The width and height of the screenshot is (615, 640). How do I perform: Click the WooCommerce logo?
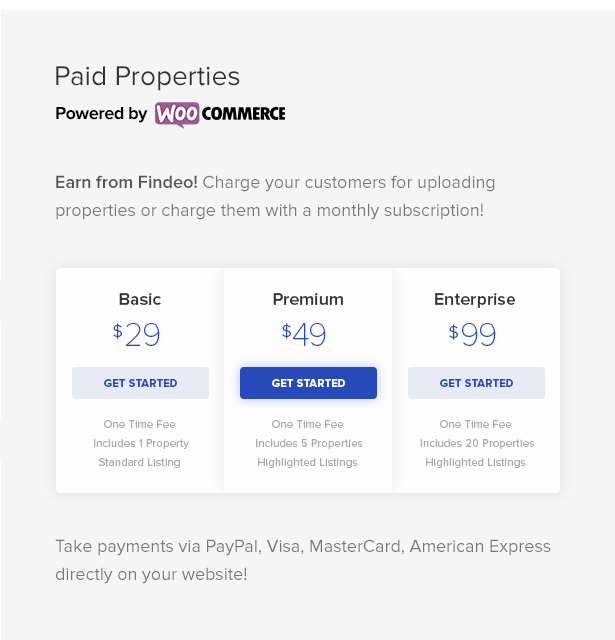(x=220, y=114)
